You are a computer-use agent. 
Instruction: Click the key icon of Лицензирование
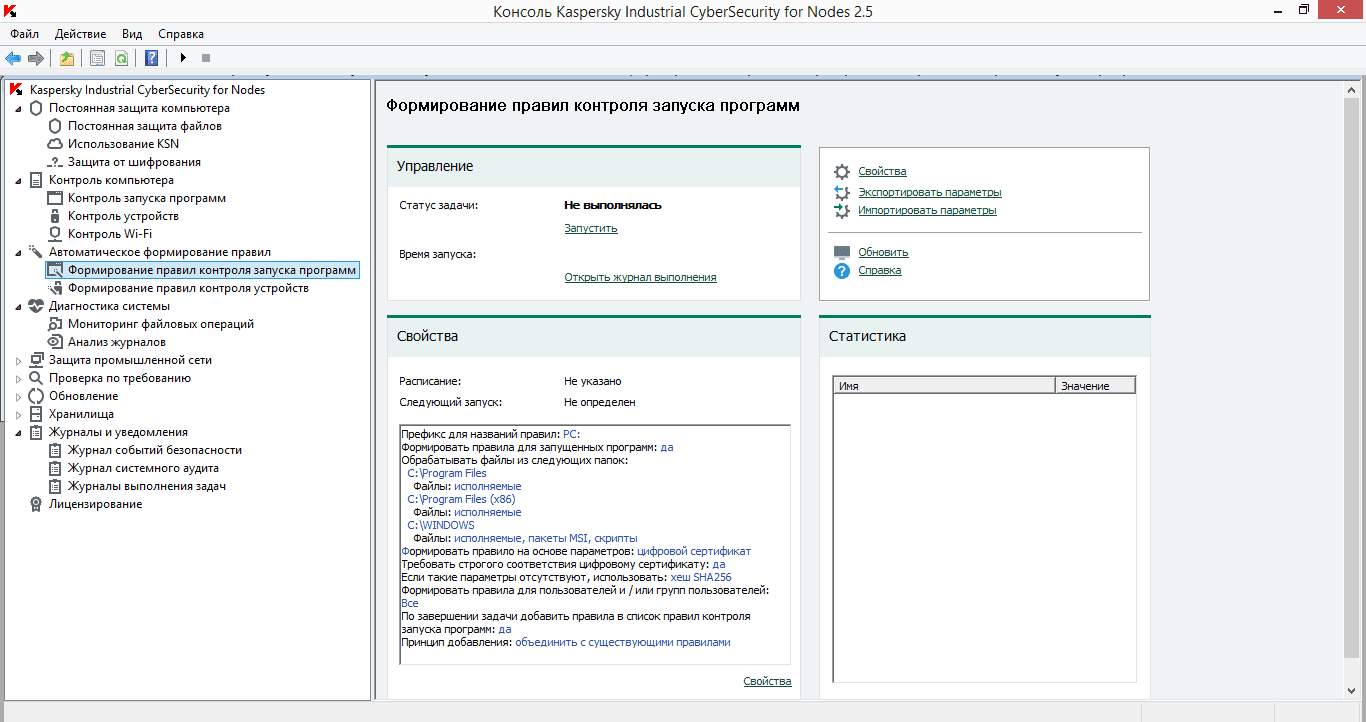[x=36, y=504]
